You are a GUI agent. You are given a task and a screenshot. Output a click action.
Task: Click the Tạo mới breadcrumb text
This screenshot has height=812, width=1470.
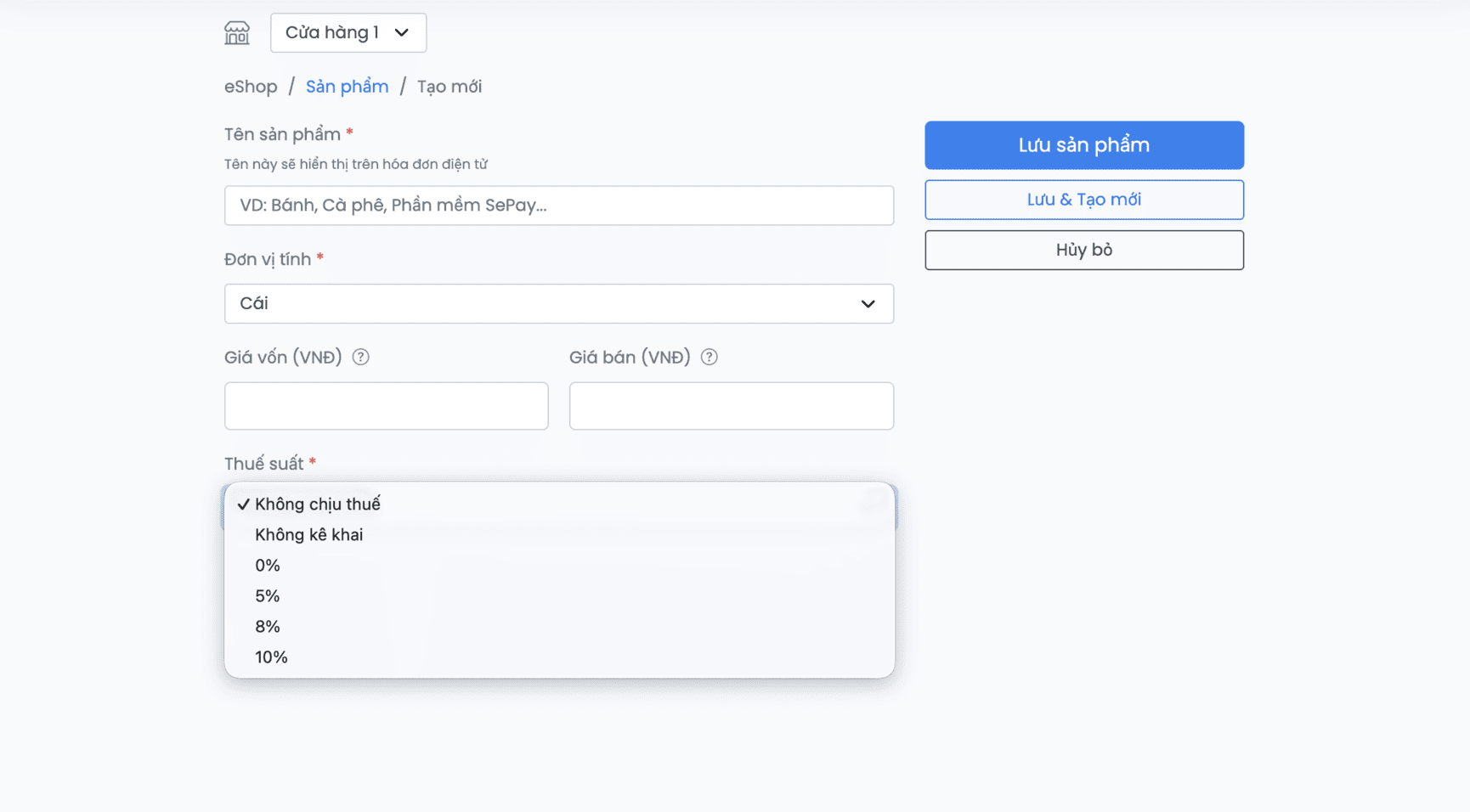[x=449, y=87]
